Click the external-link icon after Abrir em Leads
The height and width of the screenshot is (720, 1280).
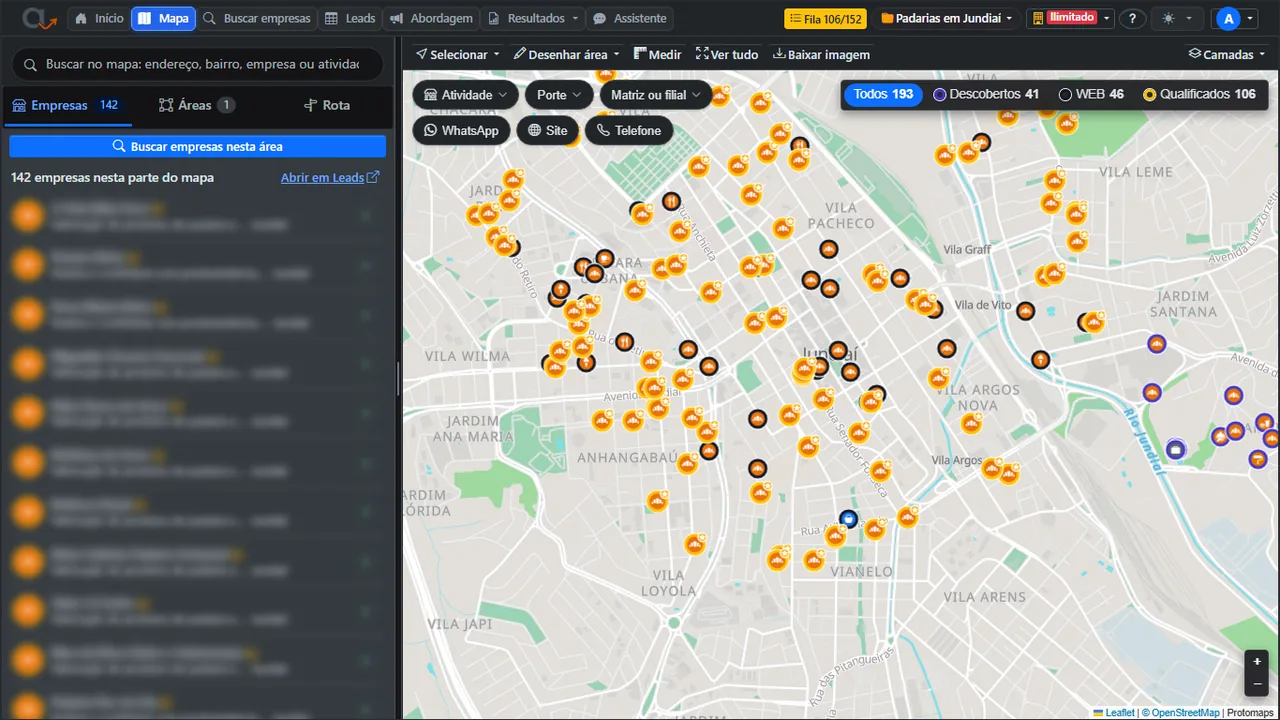[x=373, y=177]
